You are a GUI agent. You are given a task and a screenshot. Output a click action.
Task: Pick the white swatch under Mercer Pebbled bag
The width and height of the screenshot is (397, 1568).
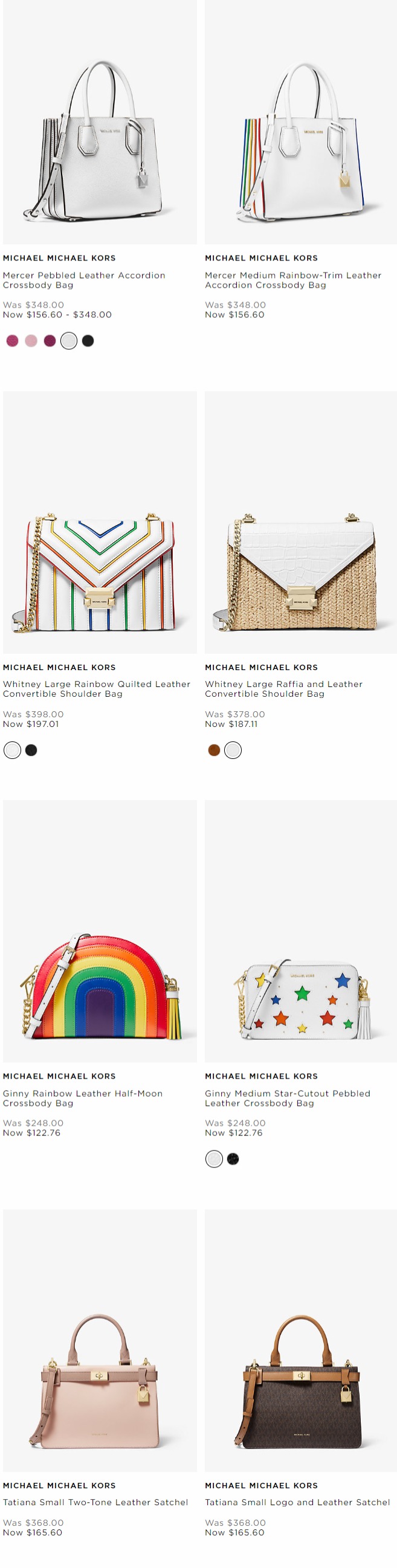69,341
